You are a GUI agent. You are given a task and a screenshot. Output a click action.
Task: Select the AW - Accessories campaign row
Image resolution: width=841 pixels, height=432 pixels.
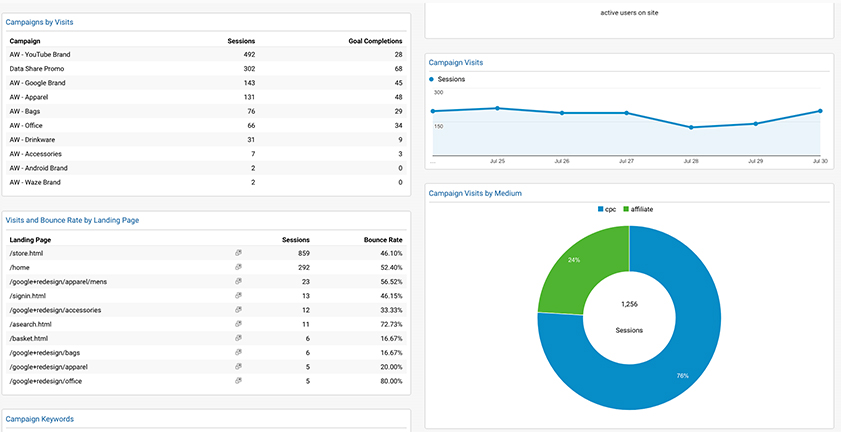click(207, 154)
